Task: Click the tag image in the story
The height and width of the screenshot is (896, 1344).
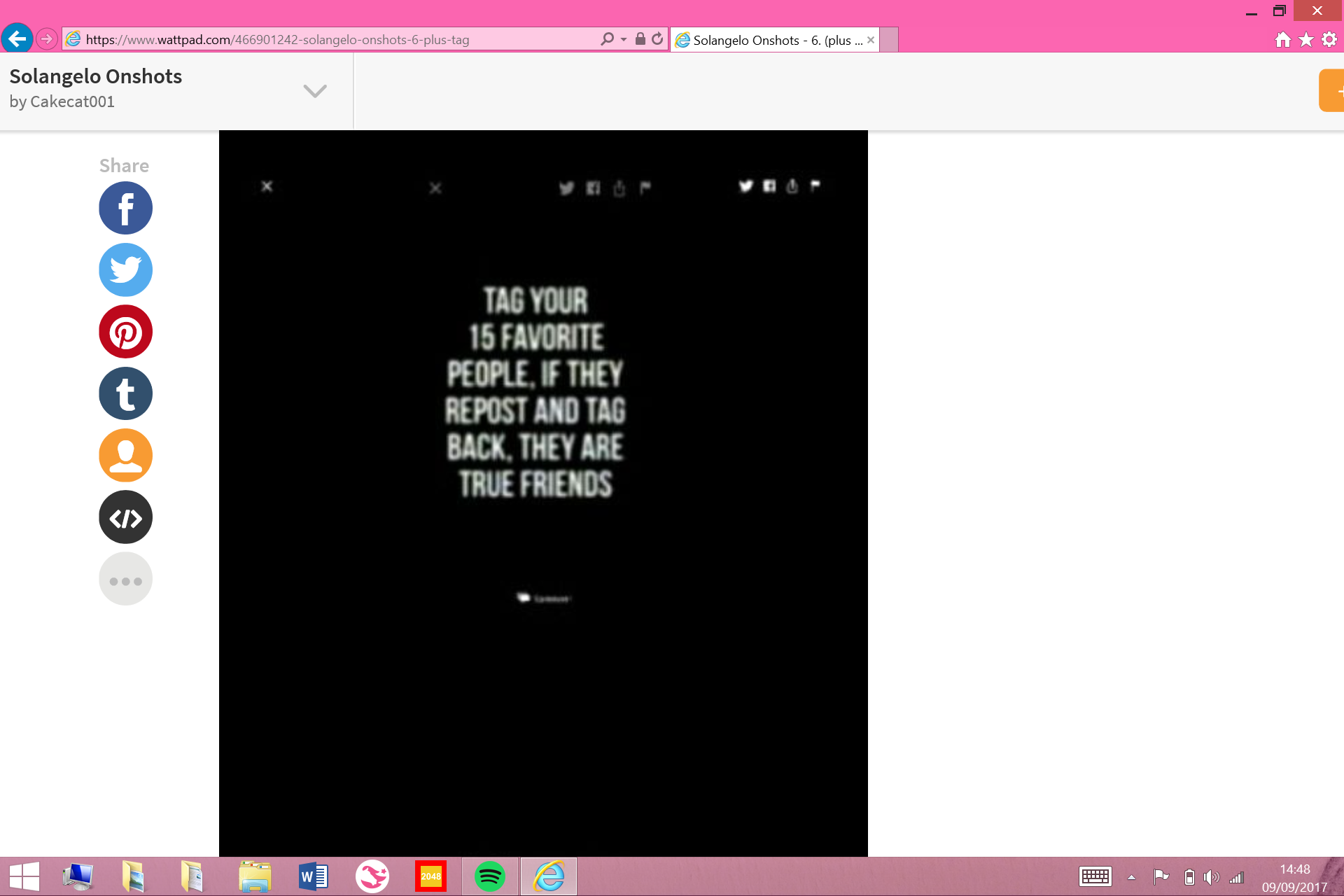Action: point(543,493)
